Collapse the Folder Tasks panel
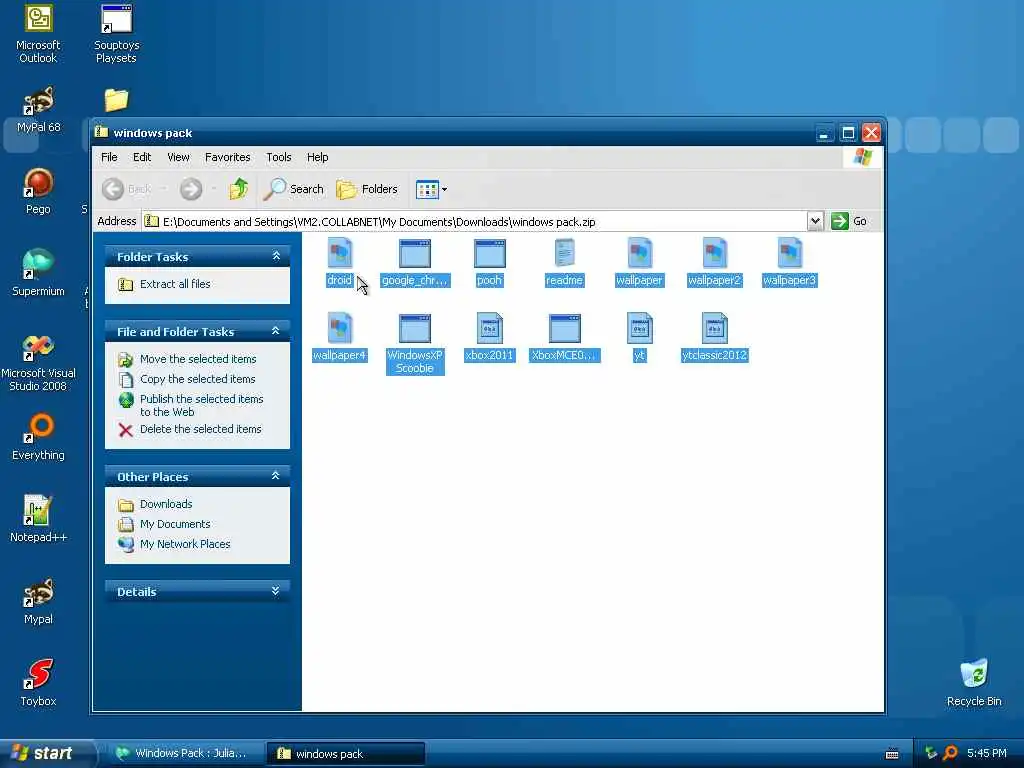1024x768 pixels. 276,256
